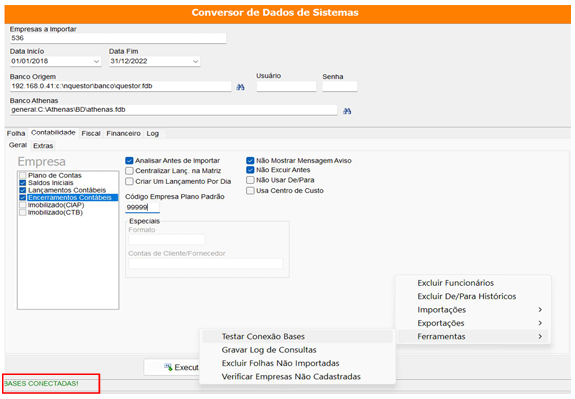Toggle Não Excuir Antes checkbox
This screenshot has width=575, height=399.
[250, 170]
